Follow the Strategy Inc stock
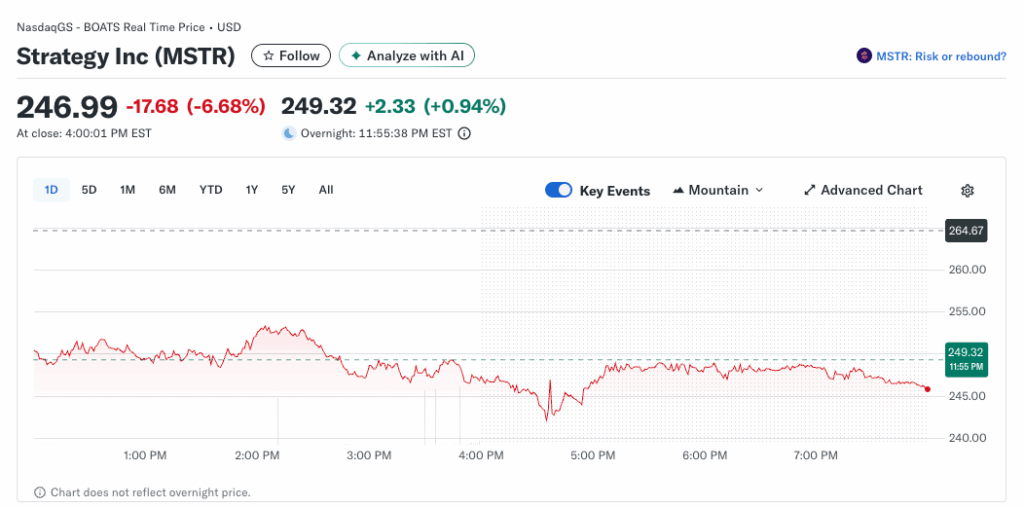 291,56
